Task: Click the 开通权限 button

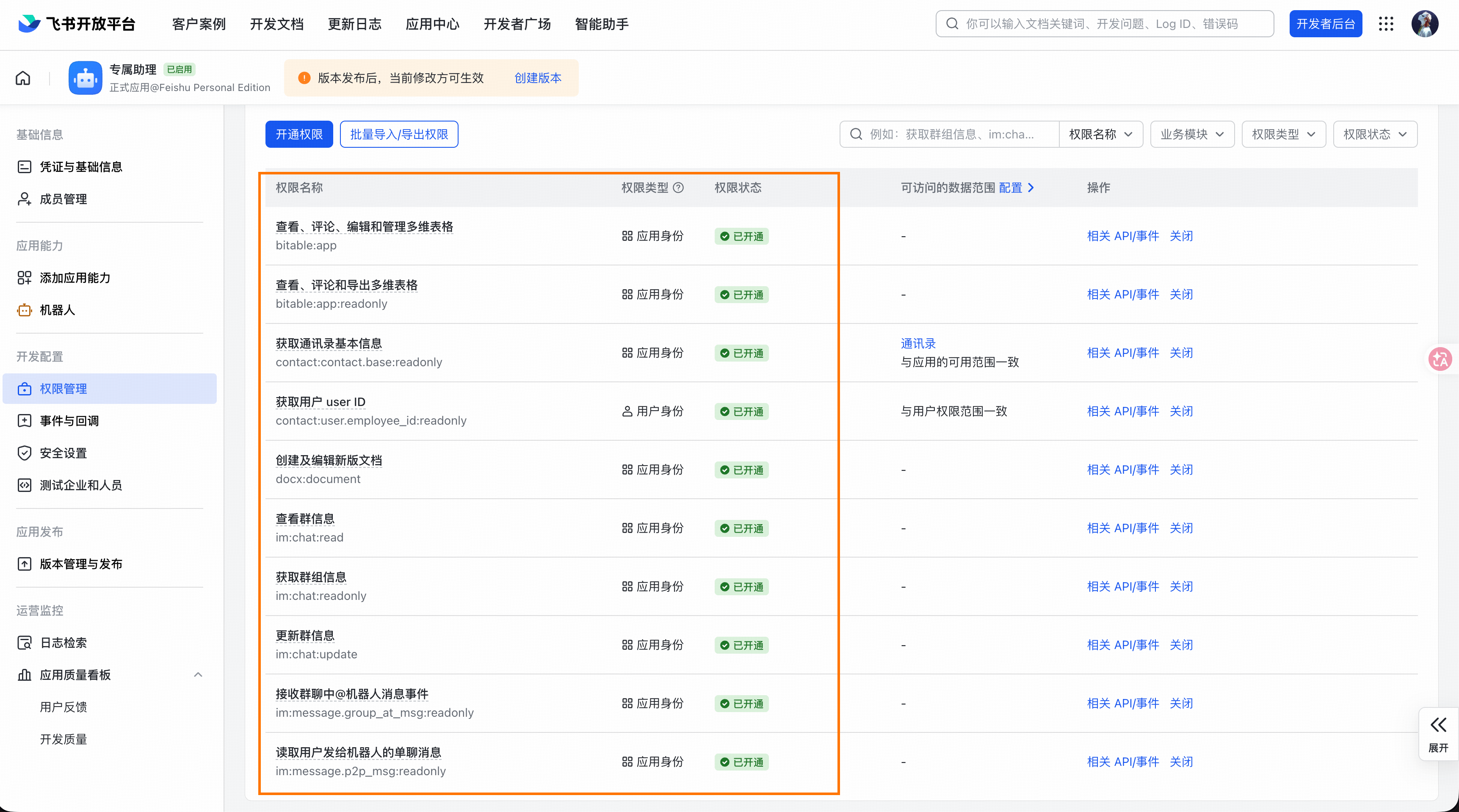Action: pyautogui.click(x=299, y=134)
